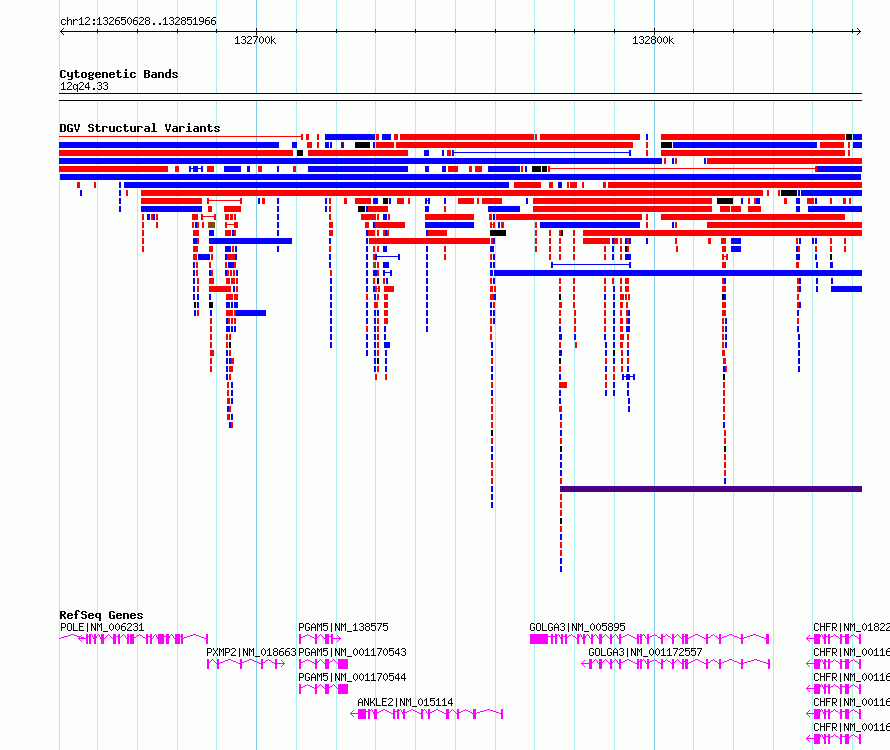Viewport: 890px width, 750px height.
Task: Open the GOLGA3|NM_005895 gene label
Action: (577, 627)
